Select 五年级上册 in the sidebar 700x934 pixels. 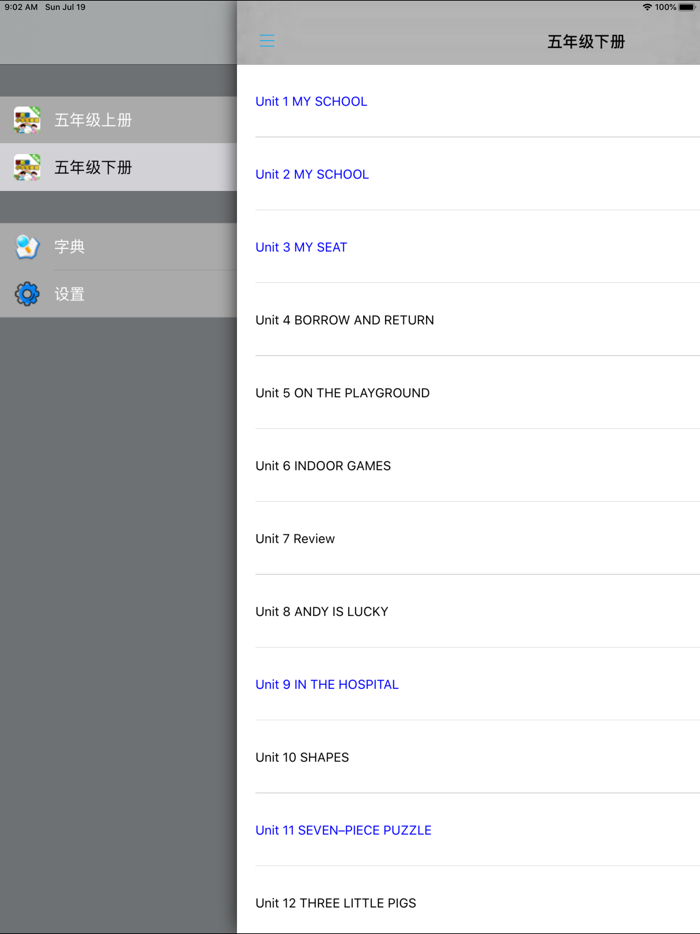pyautogui.click(x=119, y=120)
